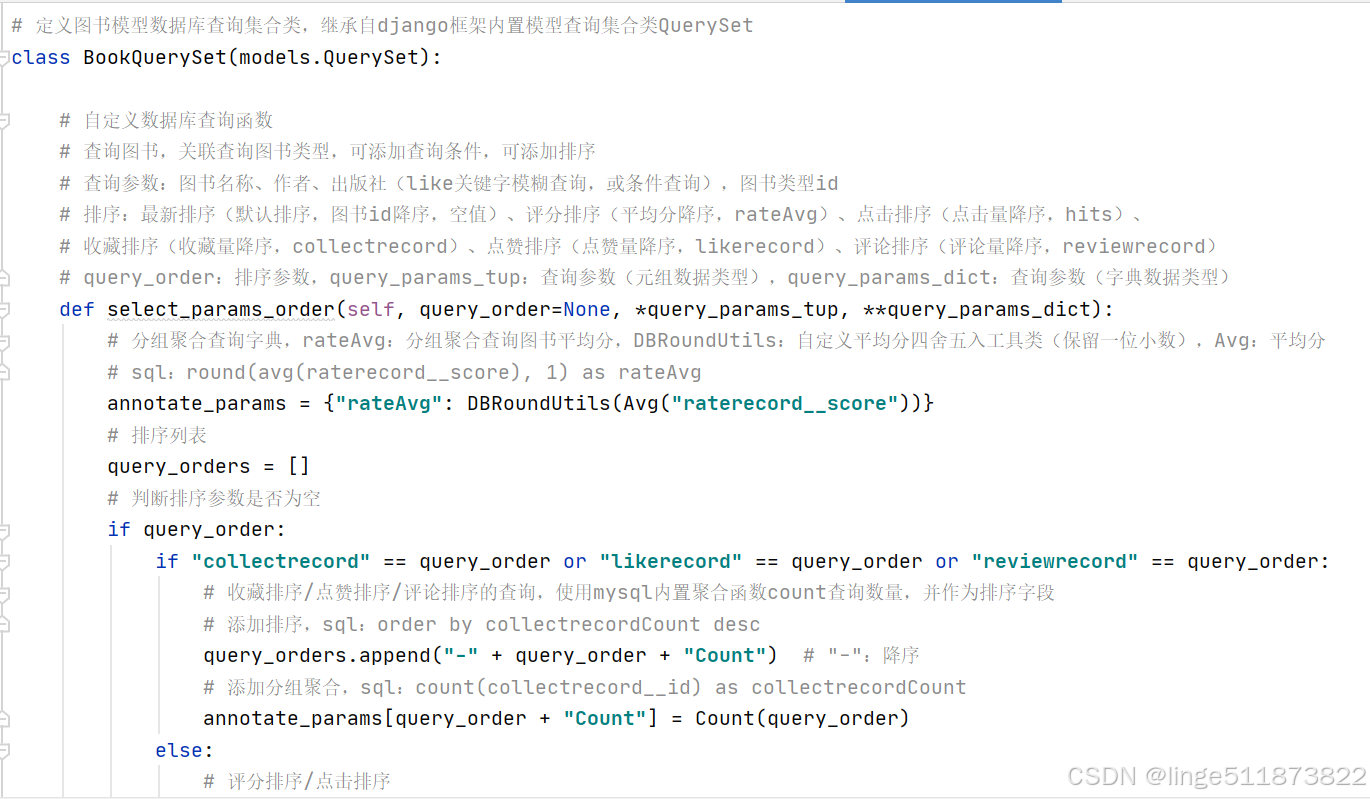1370x799 pixels.
Task: Click fold end marker at annotate_params[query_order + "Count"] line
Action: (4, 718)
